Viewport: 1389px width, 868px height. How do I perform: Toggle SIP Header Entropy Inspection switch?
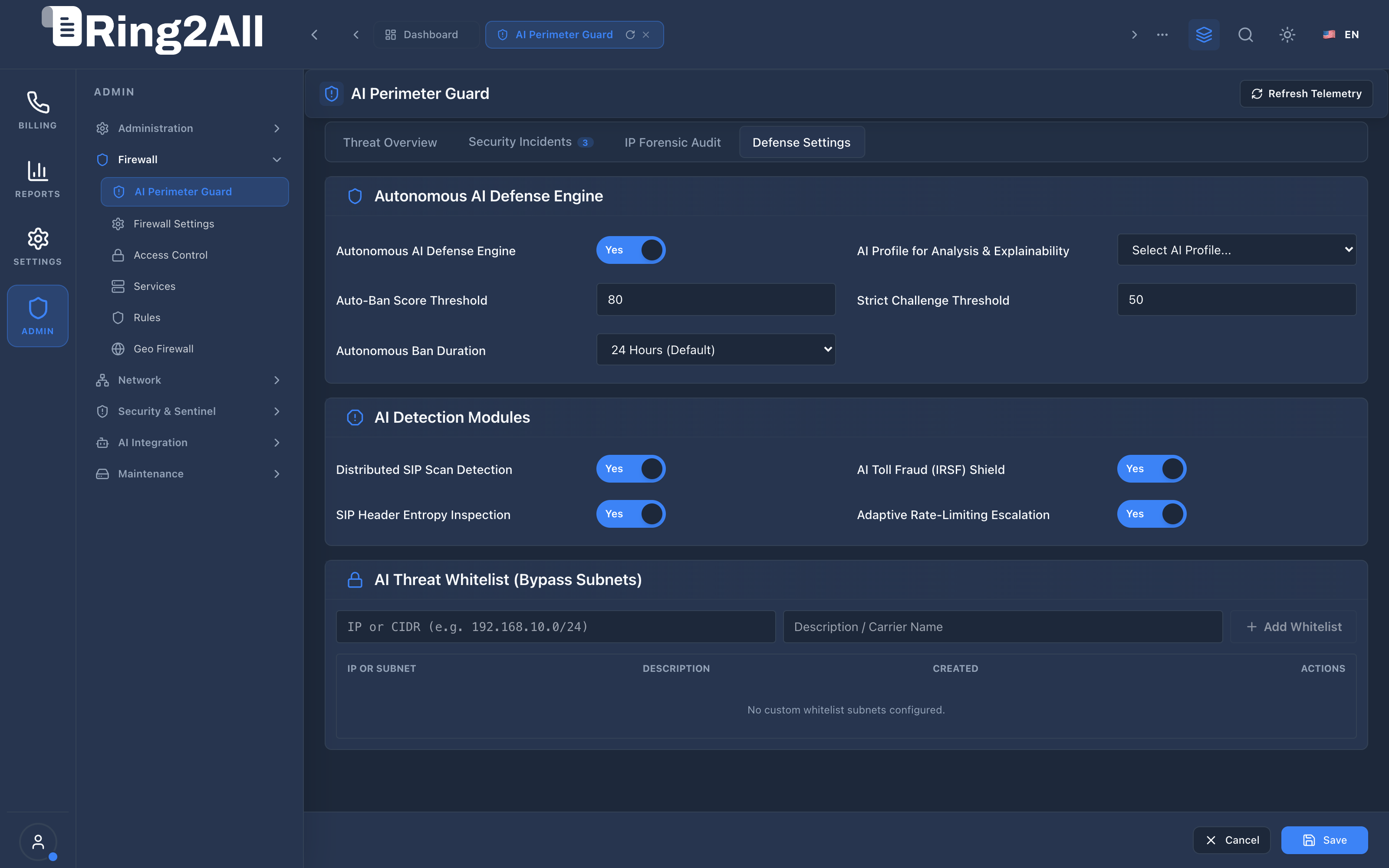(631, 514)
